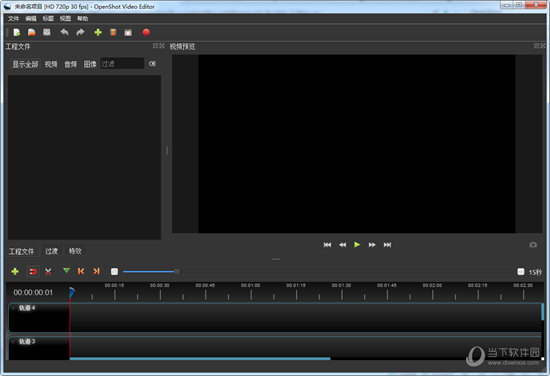Open the 编辑 menu
The image size is (550, 376).
pos(31,18)
